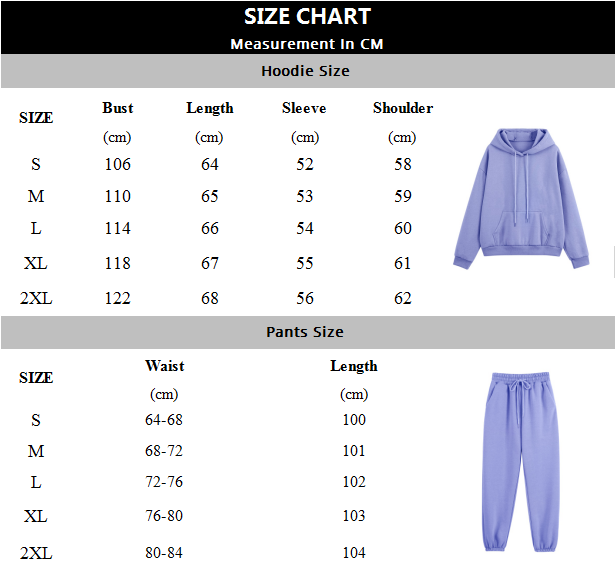Image resolution: width=615 pixels, height=571 pixels.
Task: Select the Hoodie Size section header
Action: [x=308, y=71]
